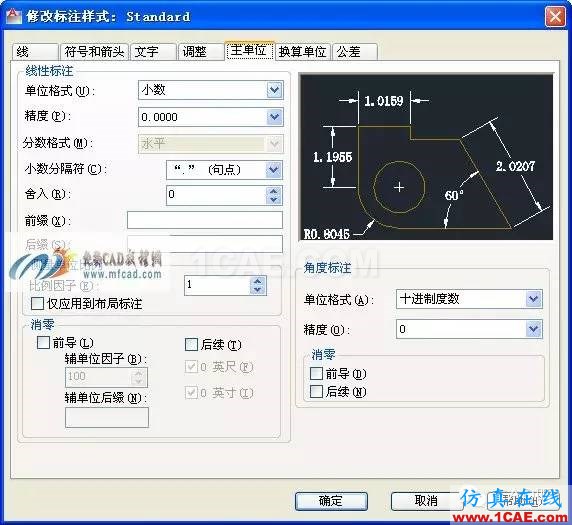Viewport: 572px width, 525px height.
Task: Toggle the 0 英寸(I) checkbox
Action: click(x=191, y=392)
